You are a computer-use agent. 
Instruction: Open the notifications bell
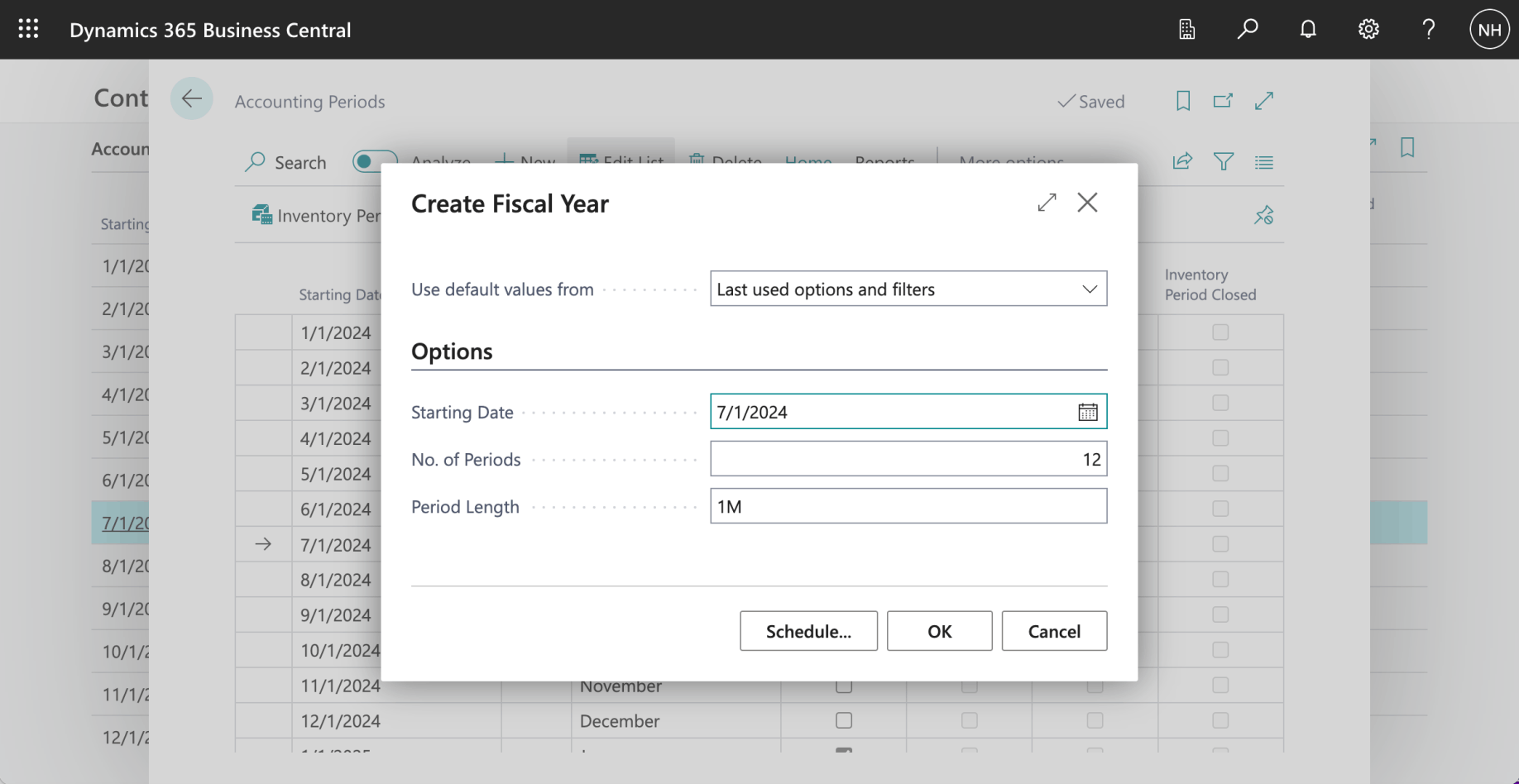(1308, 29)
